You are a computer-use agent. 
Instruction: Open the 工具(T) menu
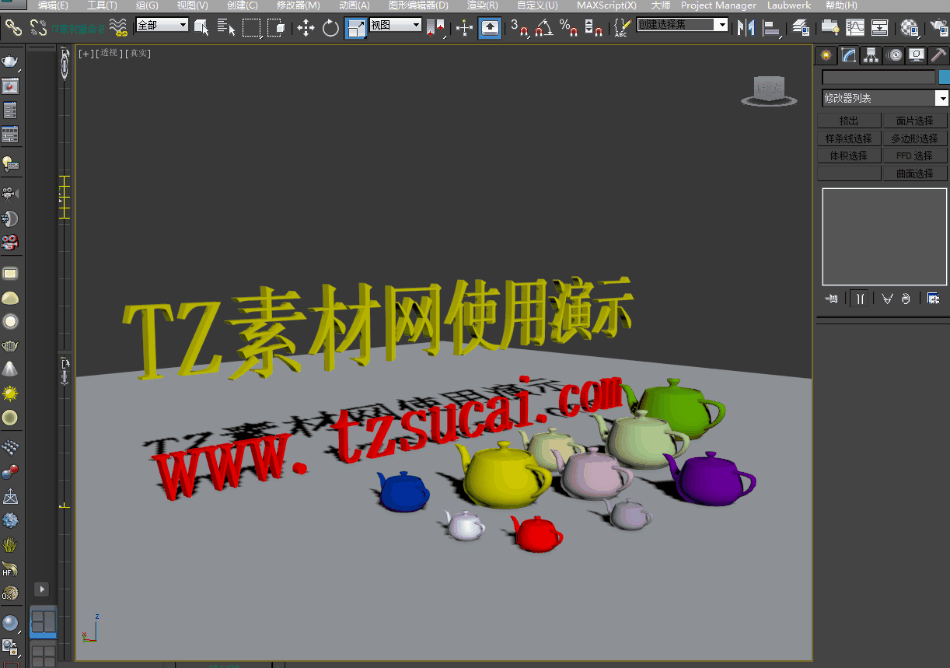102,5
